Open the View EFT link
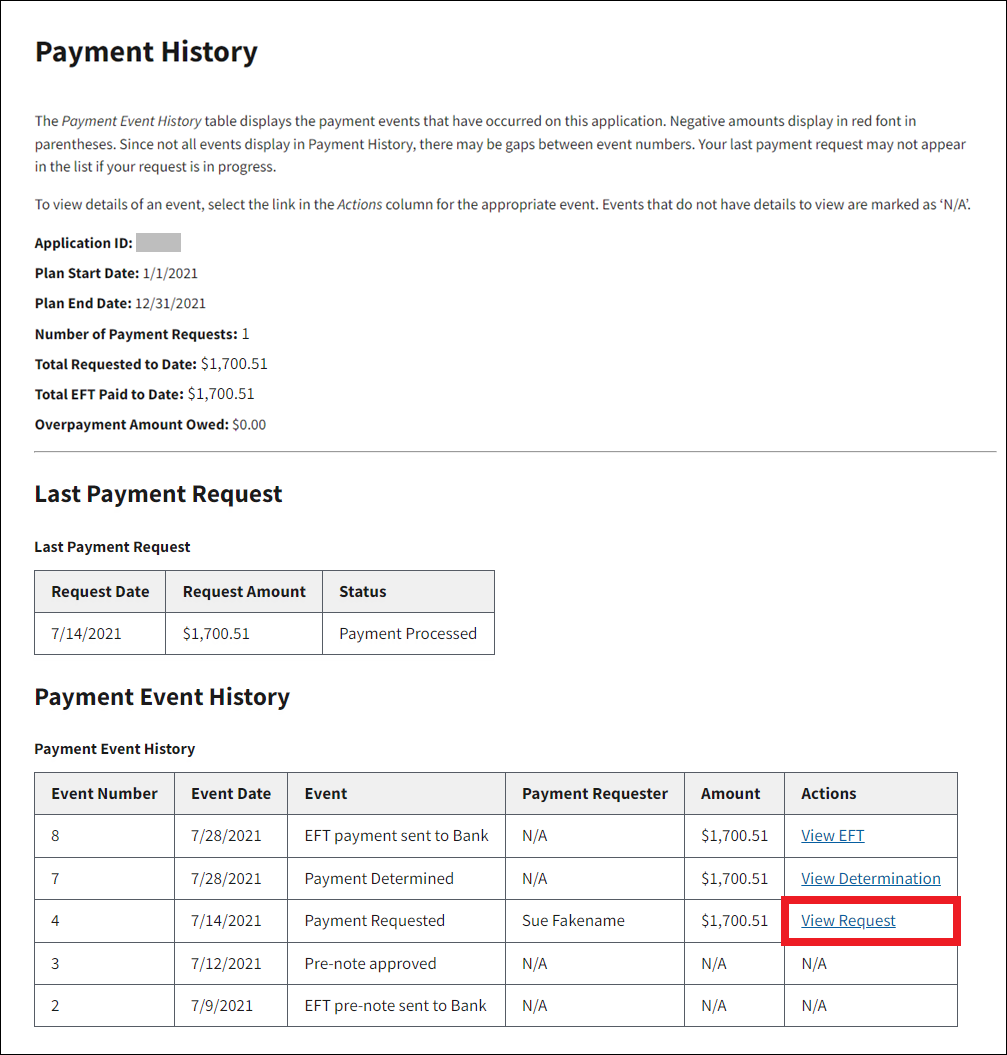This screenshot has height=1055, width=1007. pos(832,836)
